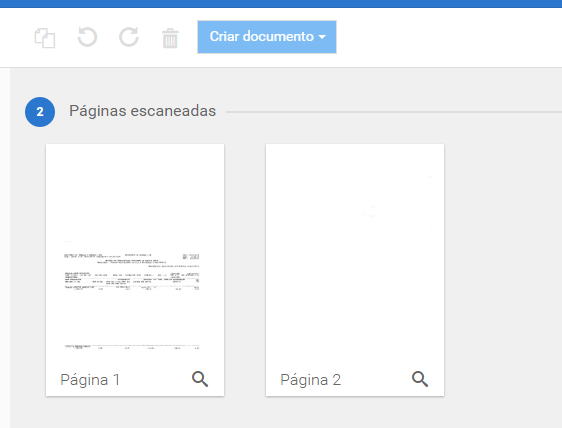Click the blue step 2 circle badge
The image size is (562, 428).
(x=40, y=112)
